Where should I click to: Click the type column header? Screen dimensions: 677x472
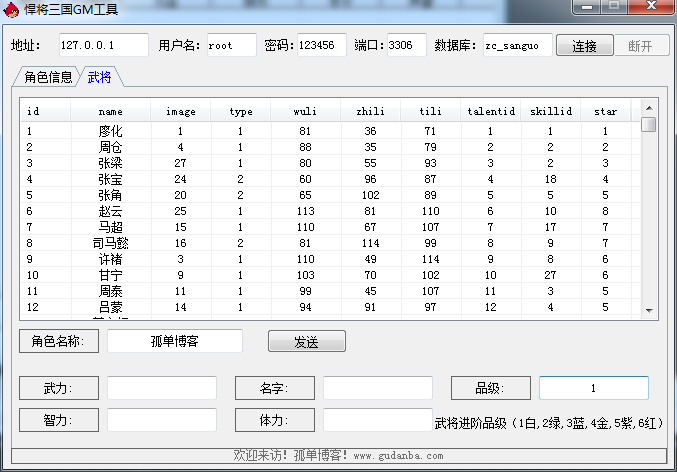coord(241,111)
